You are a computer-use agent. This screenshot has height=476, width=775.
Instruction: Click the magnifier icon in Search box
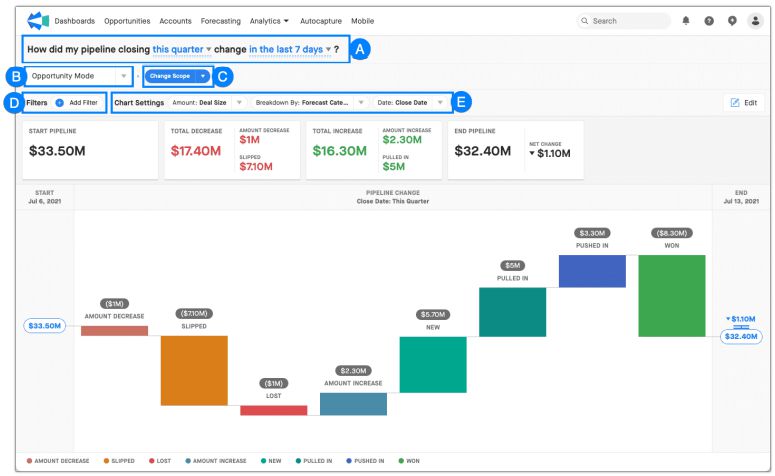[585, 21]
